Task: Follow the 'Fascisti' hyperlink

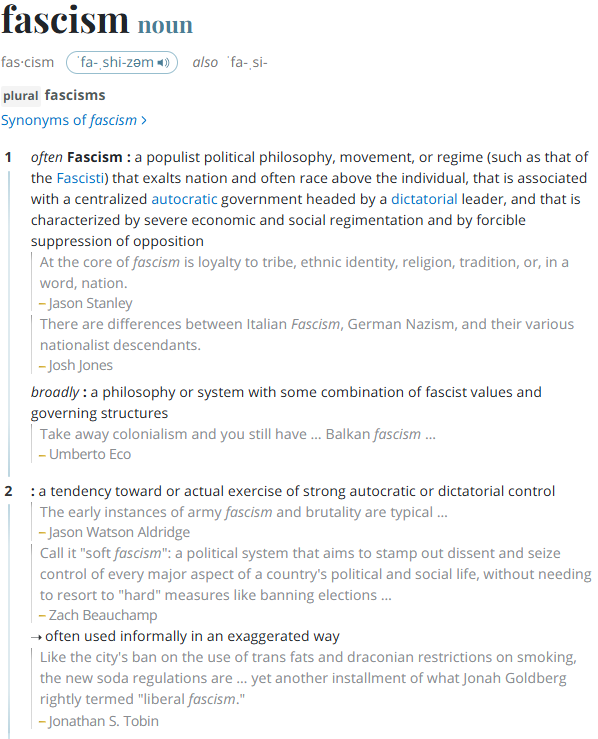Action: pos(80,178)
